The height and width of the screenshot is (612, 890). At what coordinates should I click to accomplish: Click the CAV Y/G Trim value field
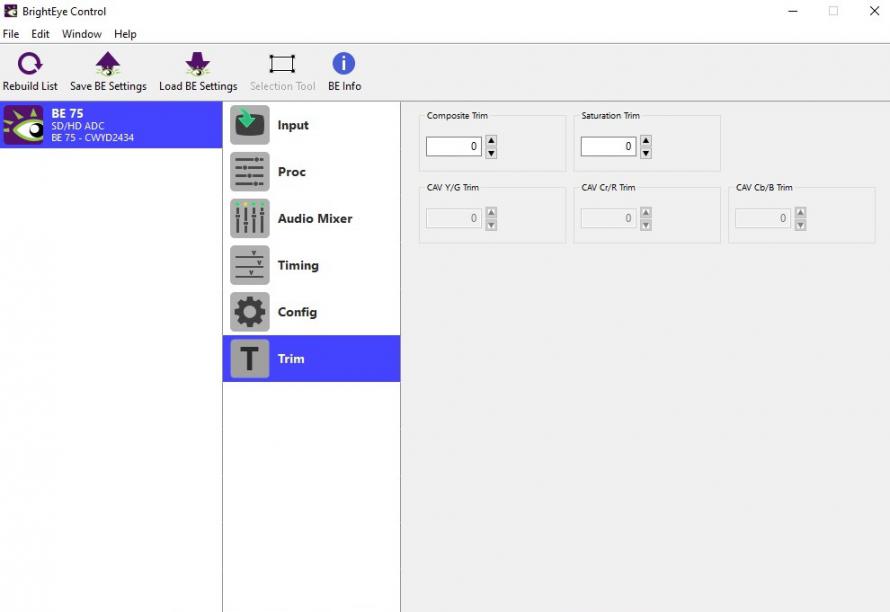click(454, 219)
